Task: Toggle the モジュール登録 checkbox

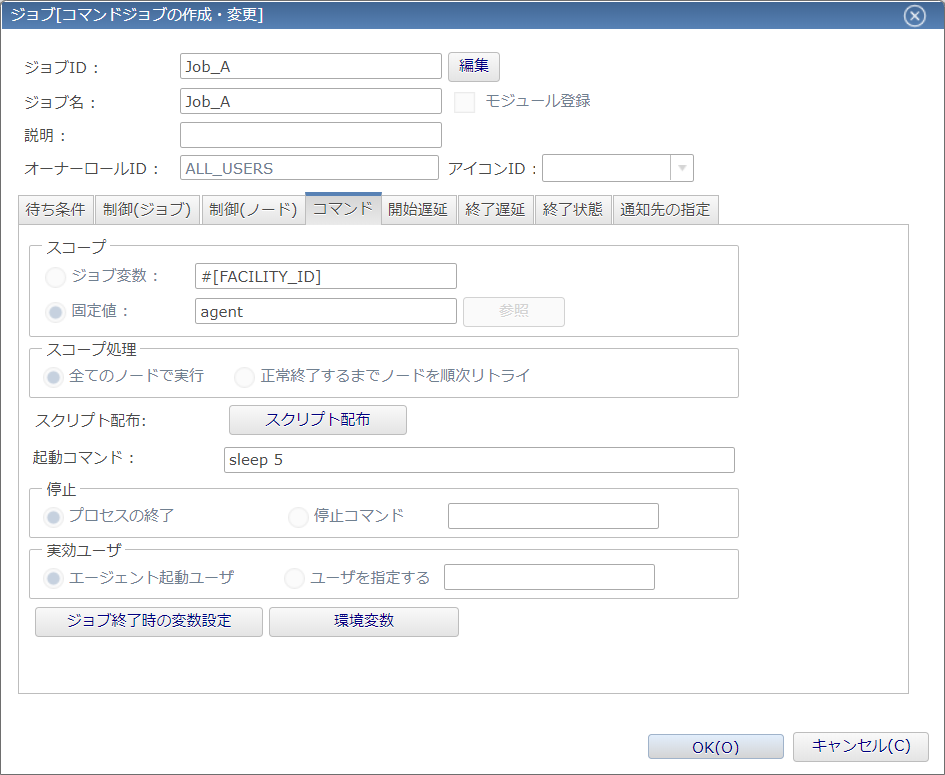Action: tap(464, 102)
